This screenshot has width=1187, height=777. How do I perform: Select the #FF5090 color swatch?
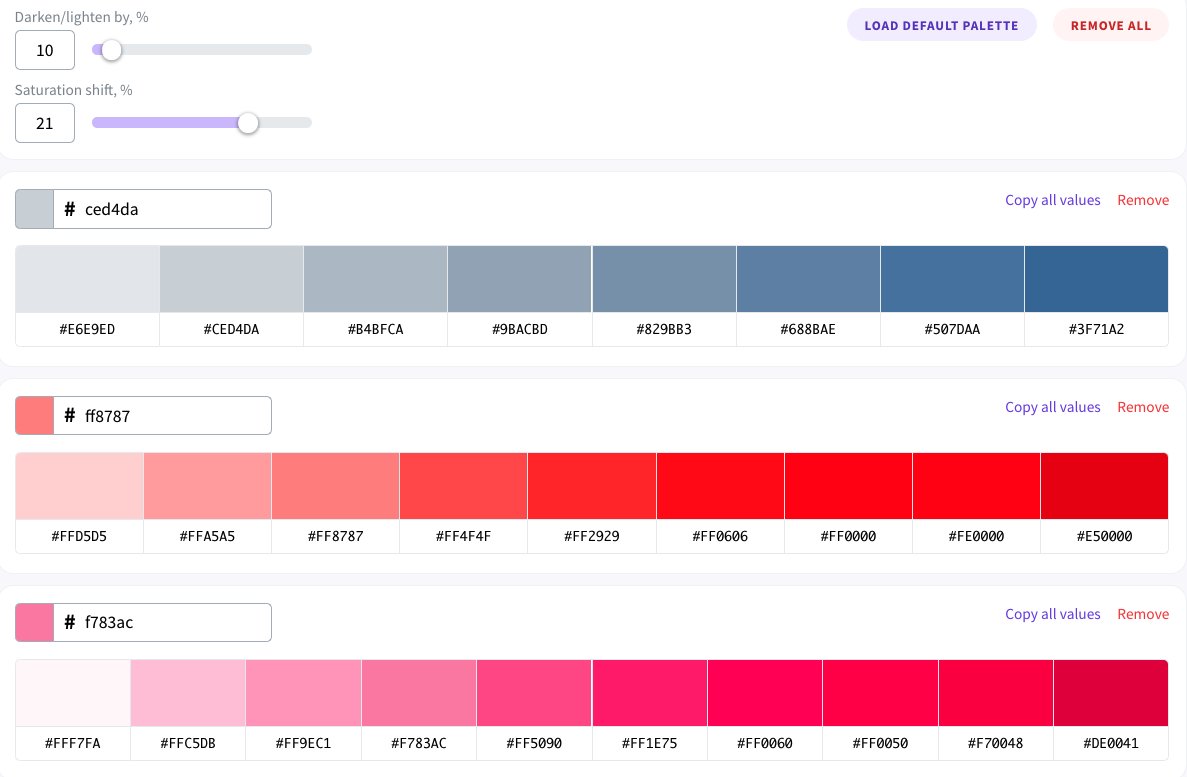coord(534,692)
